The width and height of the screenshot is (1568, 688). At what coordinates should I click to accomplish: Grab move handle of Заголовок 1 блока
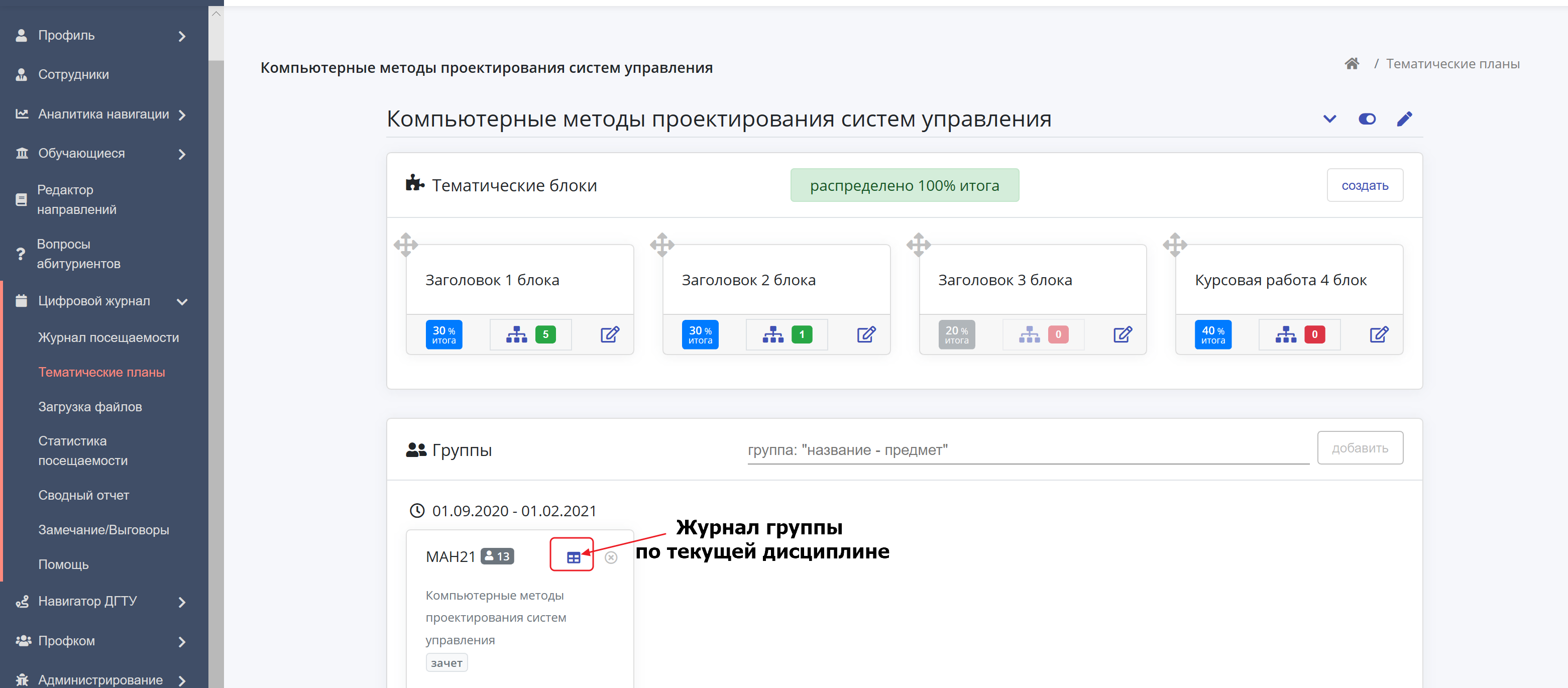coord(405,245)
